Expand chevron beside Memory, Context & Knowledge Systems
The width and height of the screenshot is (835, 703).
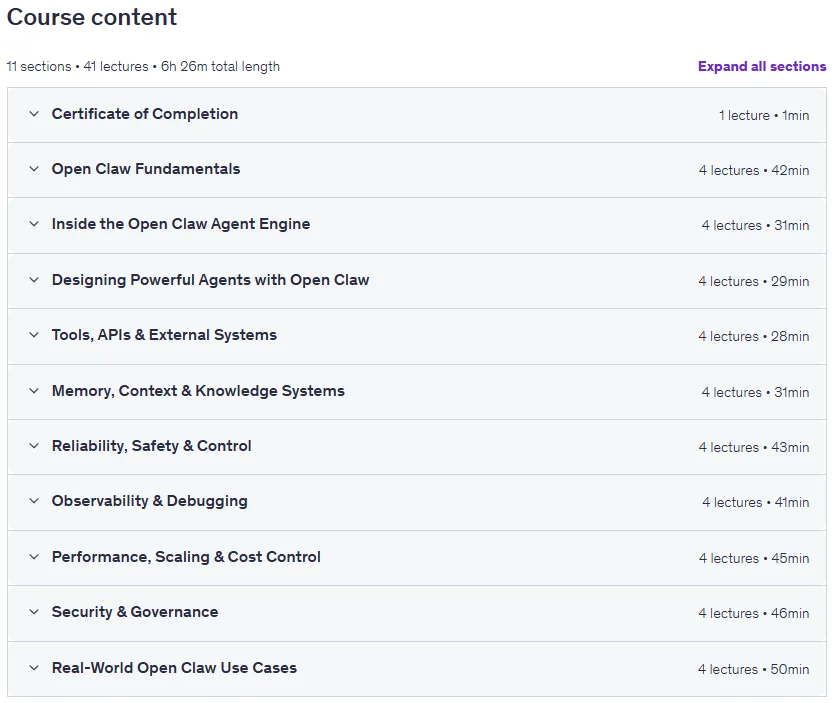[x=34, y=391]
